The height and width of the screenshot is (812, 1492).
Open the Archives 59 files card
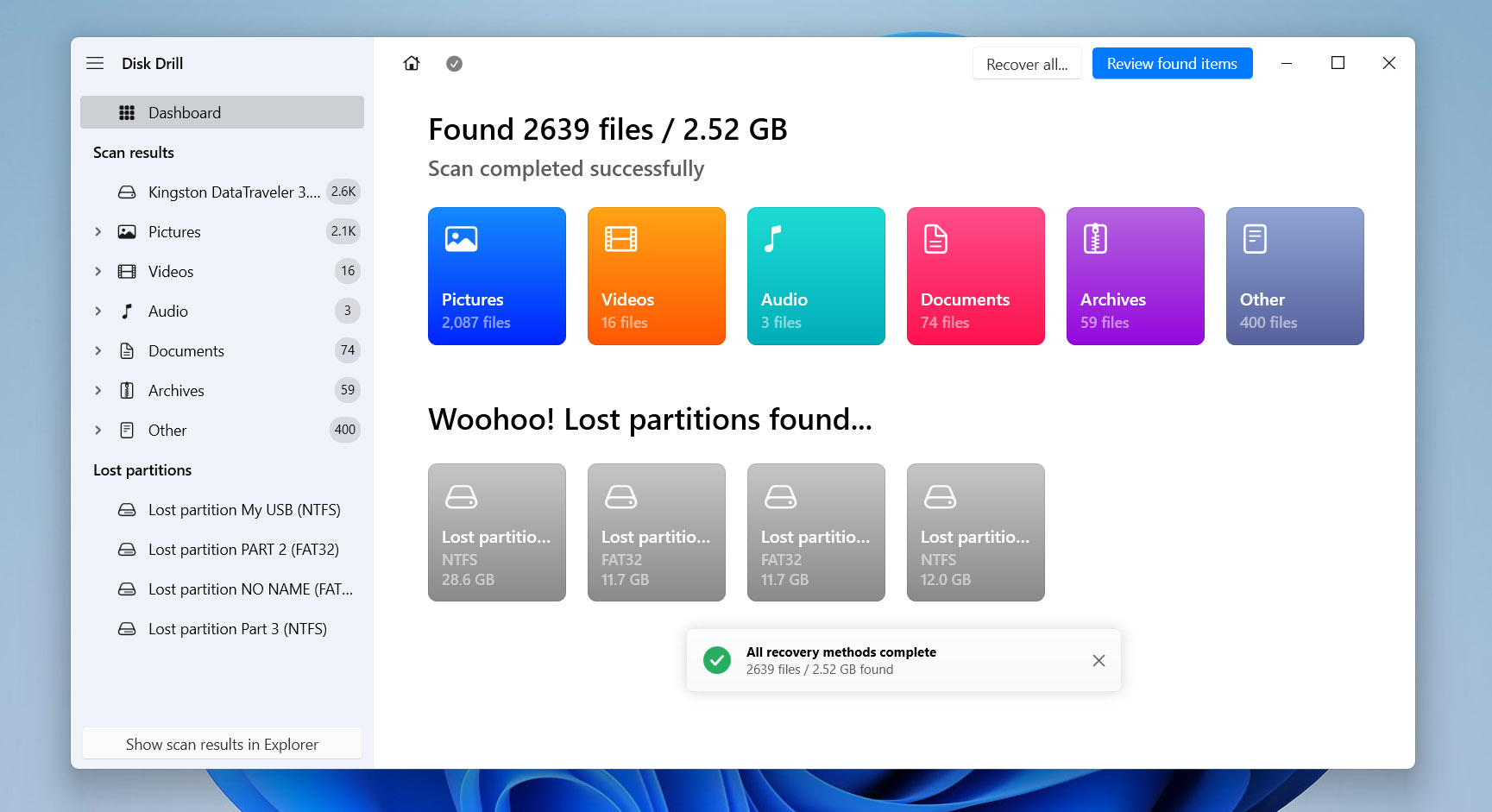click(1136, 276)
